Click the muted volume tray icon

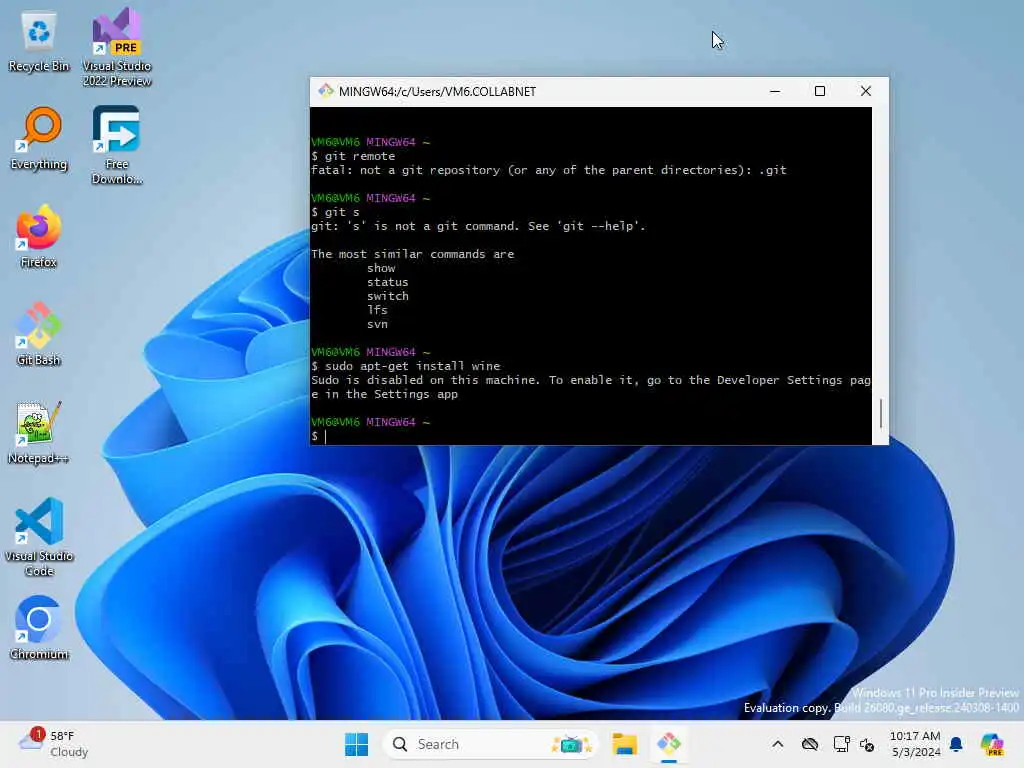click(867, 744)
